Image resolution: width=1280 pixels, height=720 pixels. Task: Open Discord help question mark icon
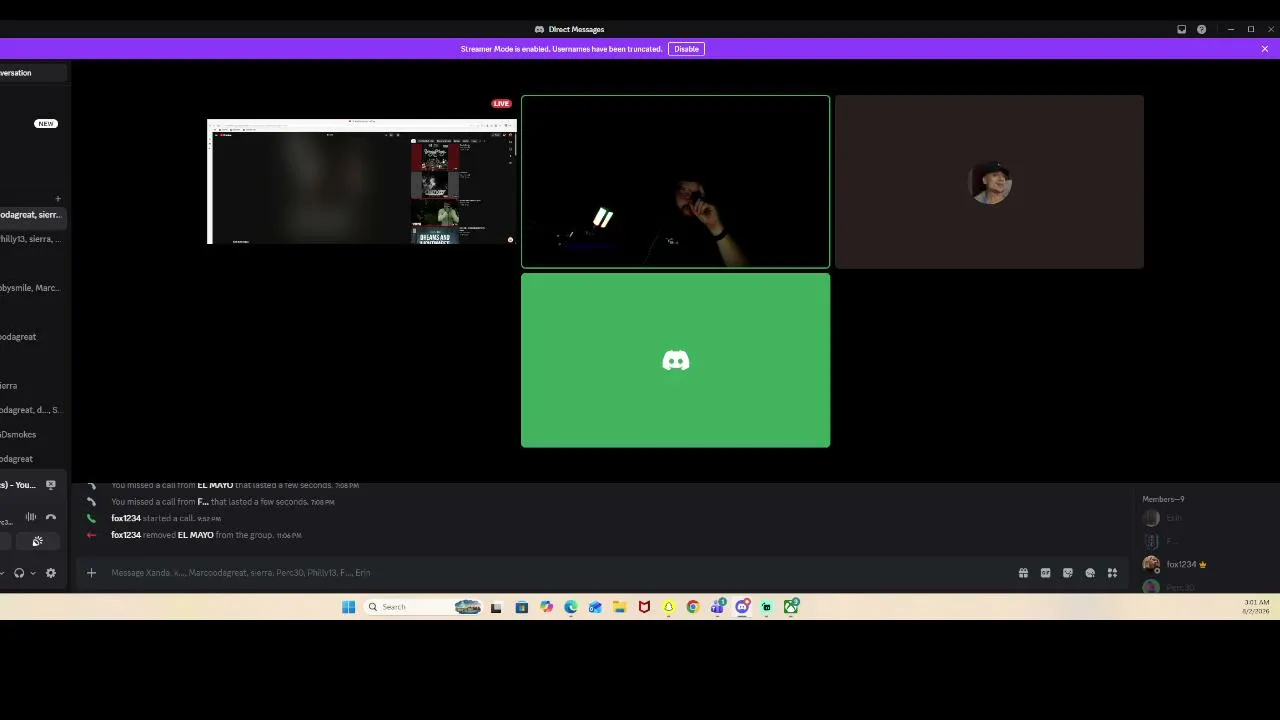(x=1201, y=29)
